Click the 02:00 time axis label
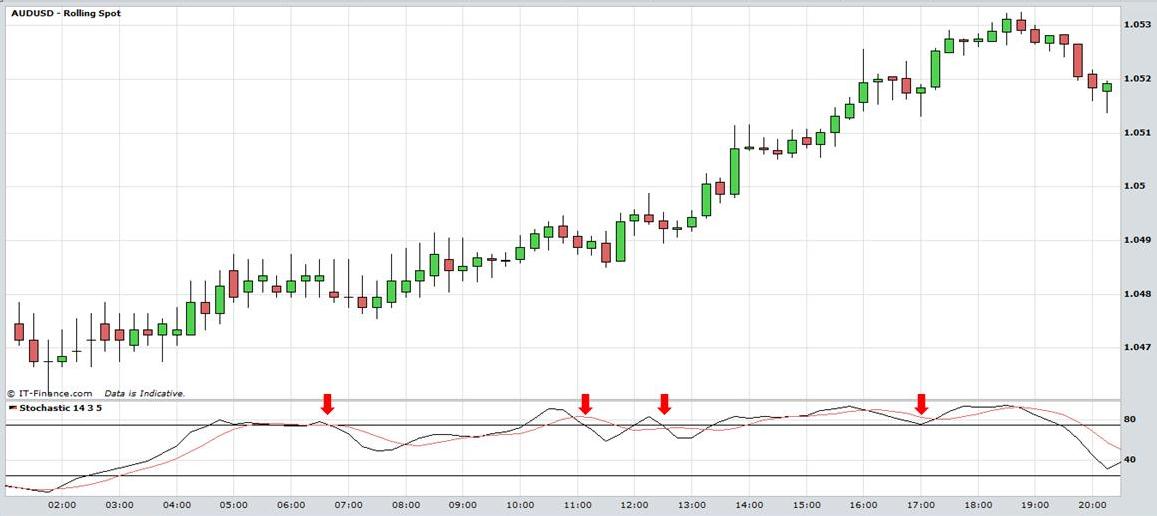Image resolution: width=1157 pixels, height=516 pixels. coord(61,506)
